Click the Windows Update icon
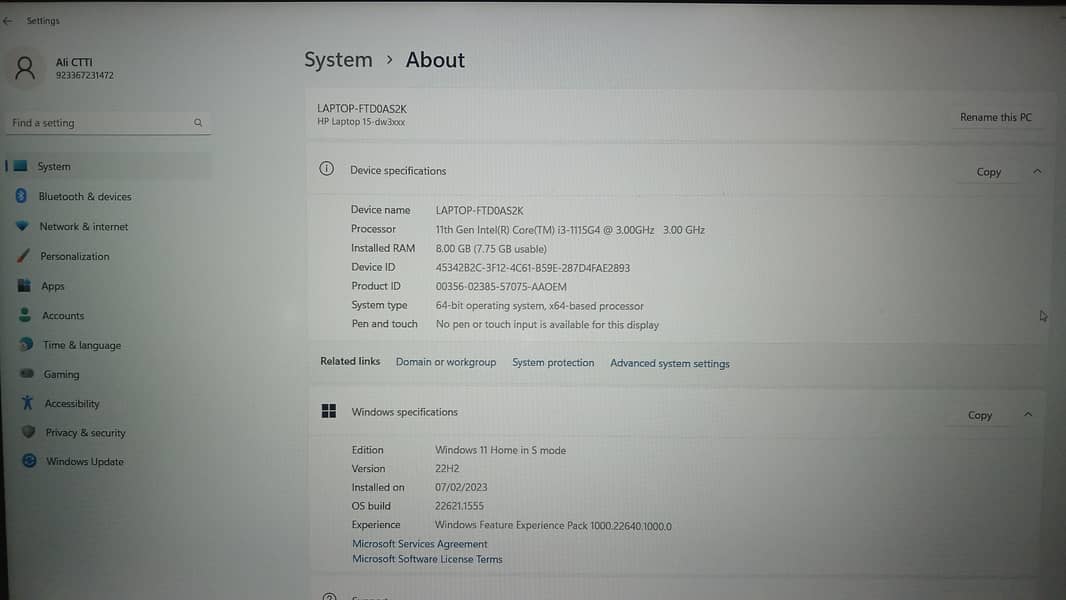Viewport: 1066px width, 600px height. 29,462
